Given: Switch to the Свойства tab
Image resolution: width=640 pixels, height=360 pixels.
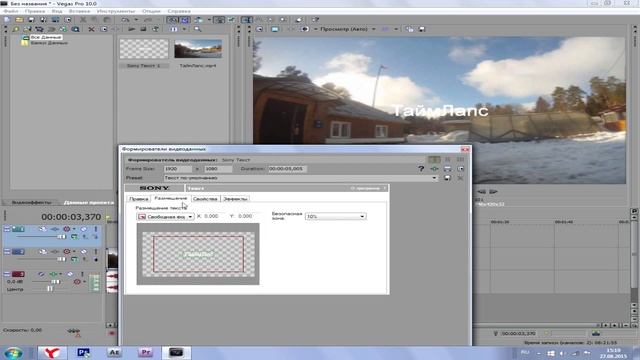Looking at the screenshot, I should (x=205, y=199).
